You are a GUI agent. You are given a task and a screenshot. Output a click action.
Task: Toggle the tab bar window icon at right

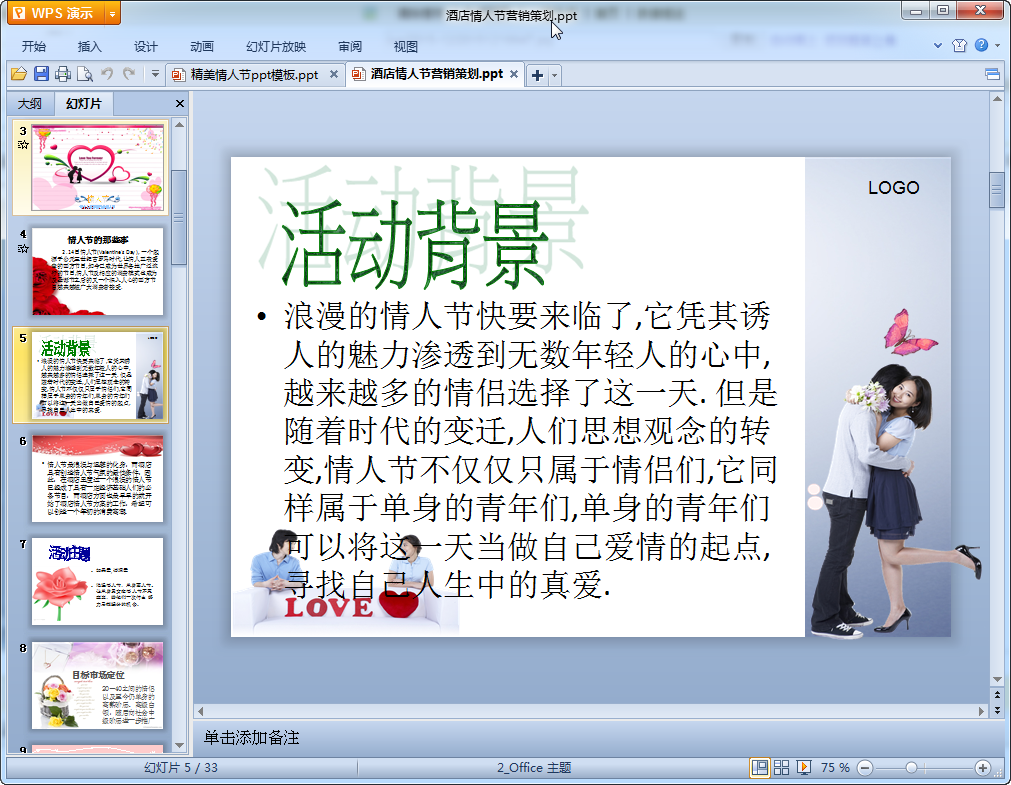click(x=993, y=74)
